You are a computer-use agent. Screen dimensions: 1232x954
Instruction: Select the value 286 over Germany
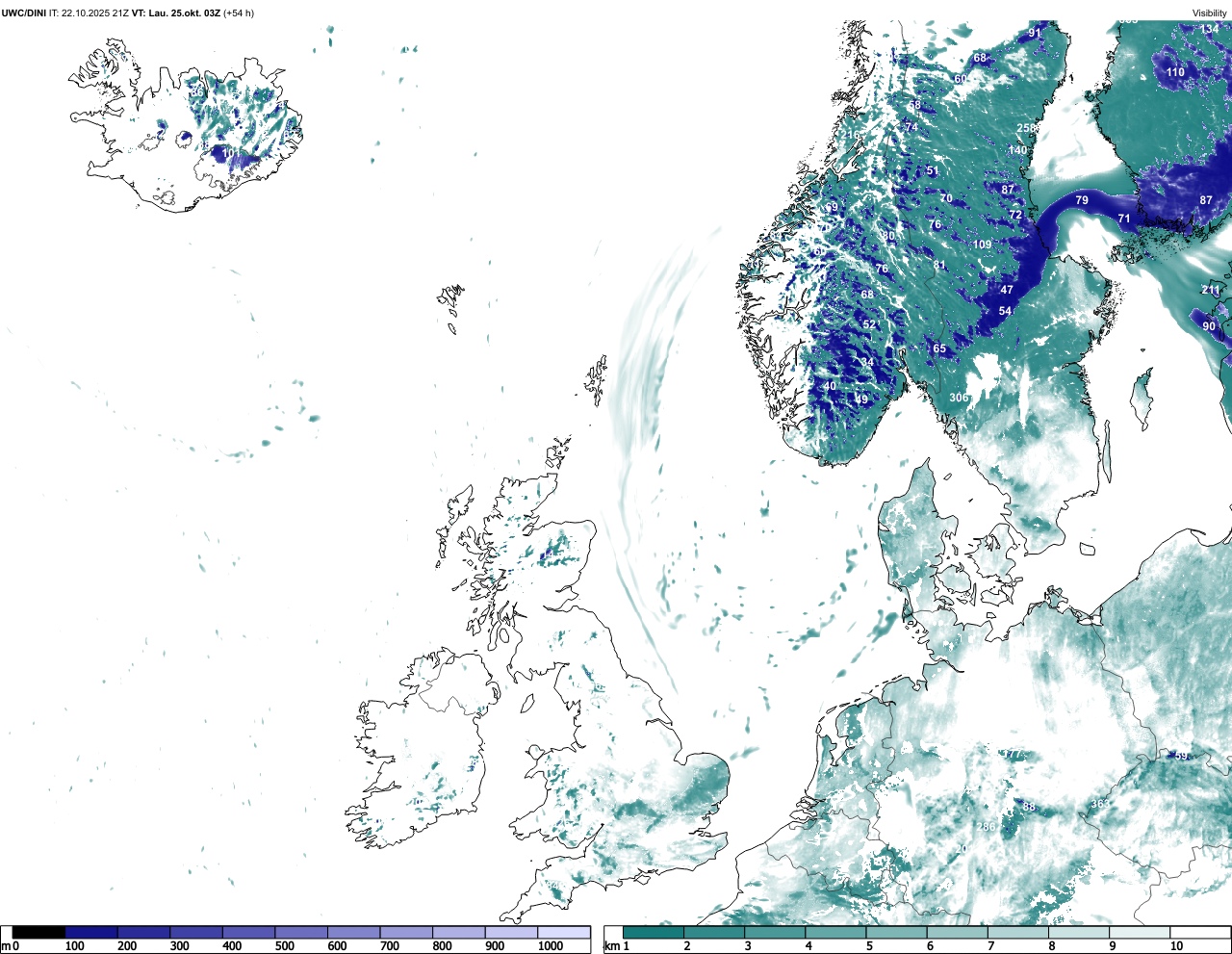987,827
